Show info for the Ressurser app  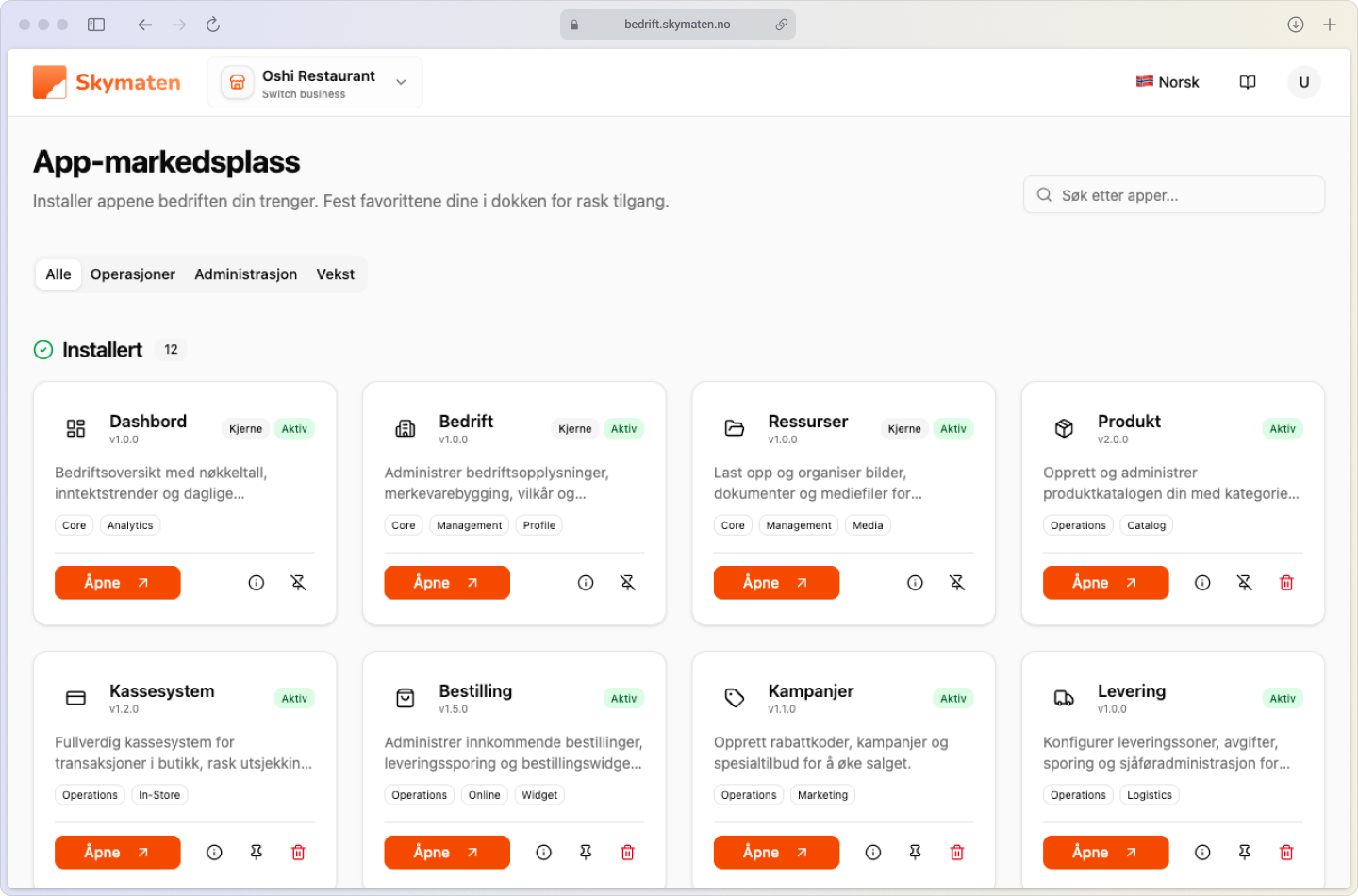click(915, 583)
